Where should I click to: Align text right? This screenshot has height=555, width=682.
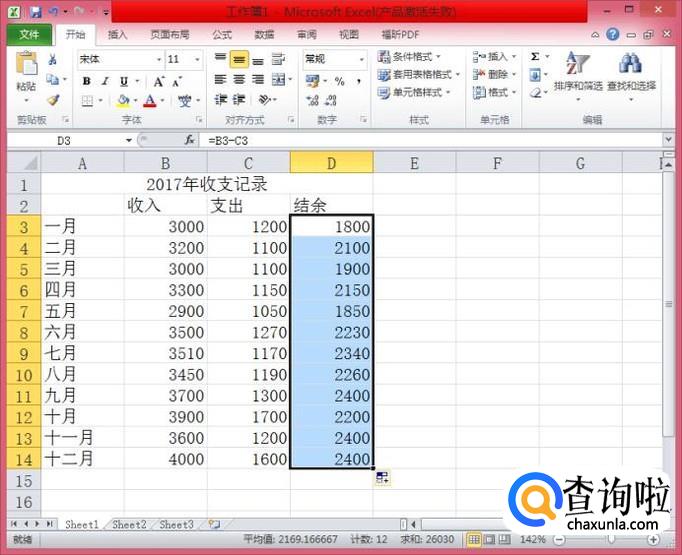258,80
